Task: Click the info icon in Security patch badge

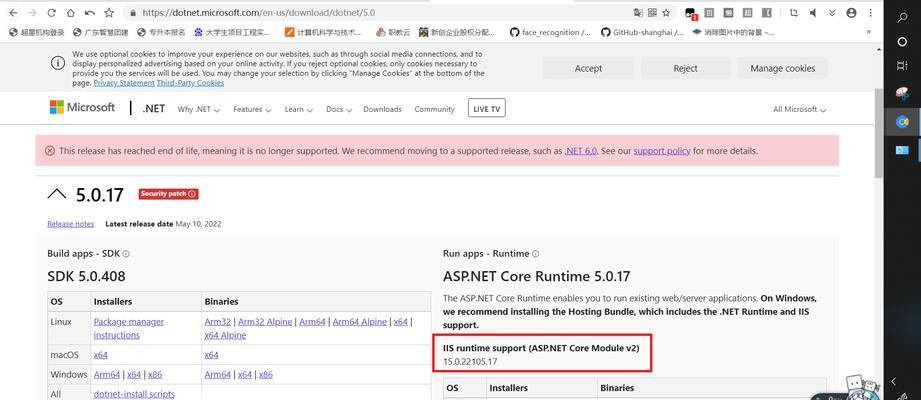Action: point(192,194)
